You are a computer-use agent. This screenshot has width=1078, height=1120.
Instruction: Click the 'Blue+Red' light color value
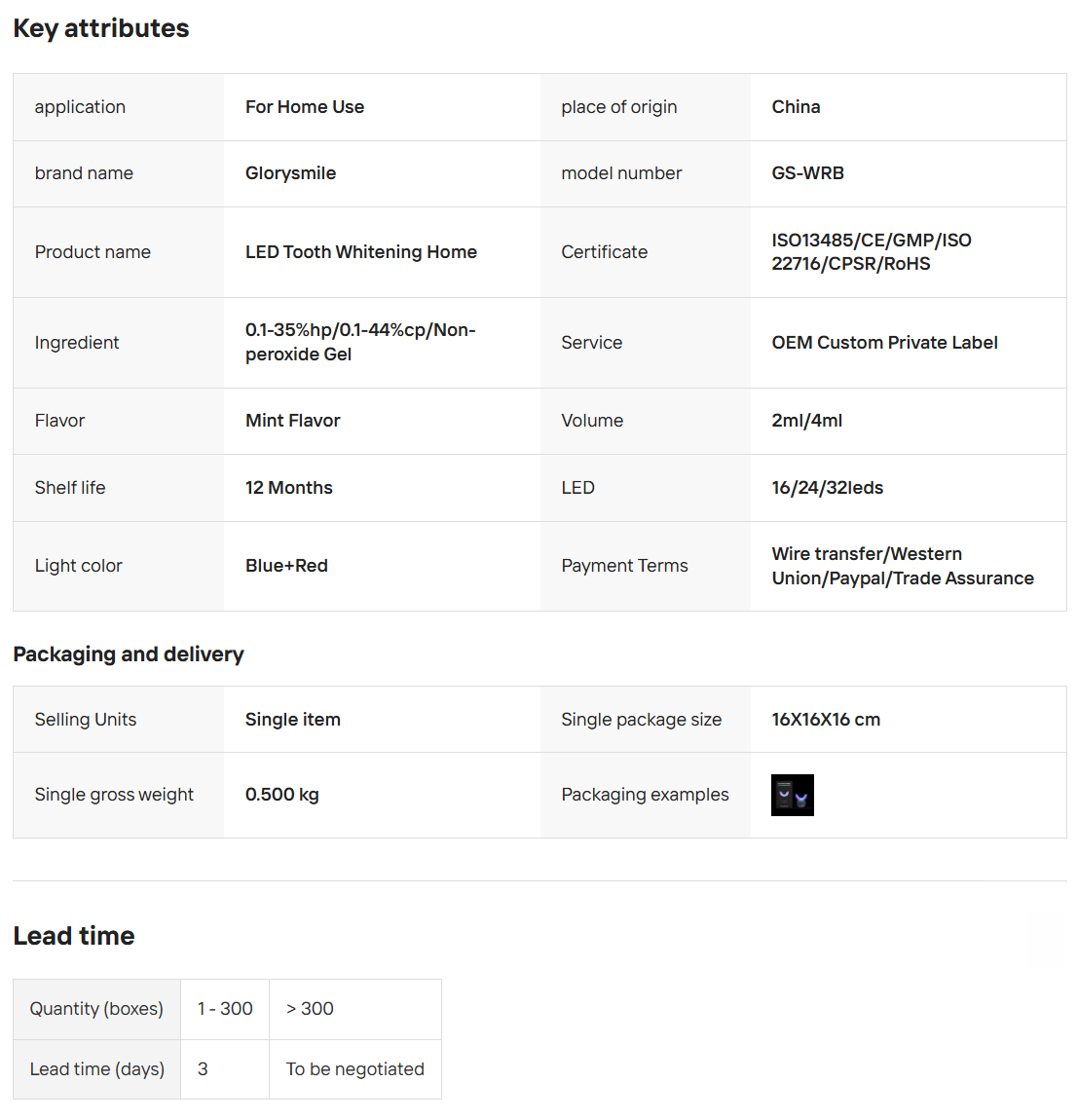(286, 566)
